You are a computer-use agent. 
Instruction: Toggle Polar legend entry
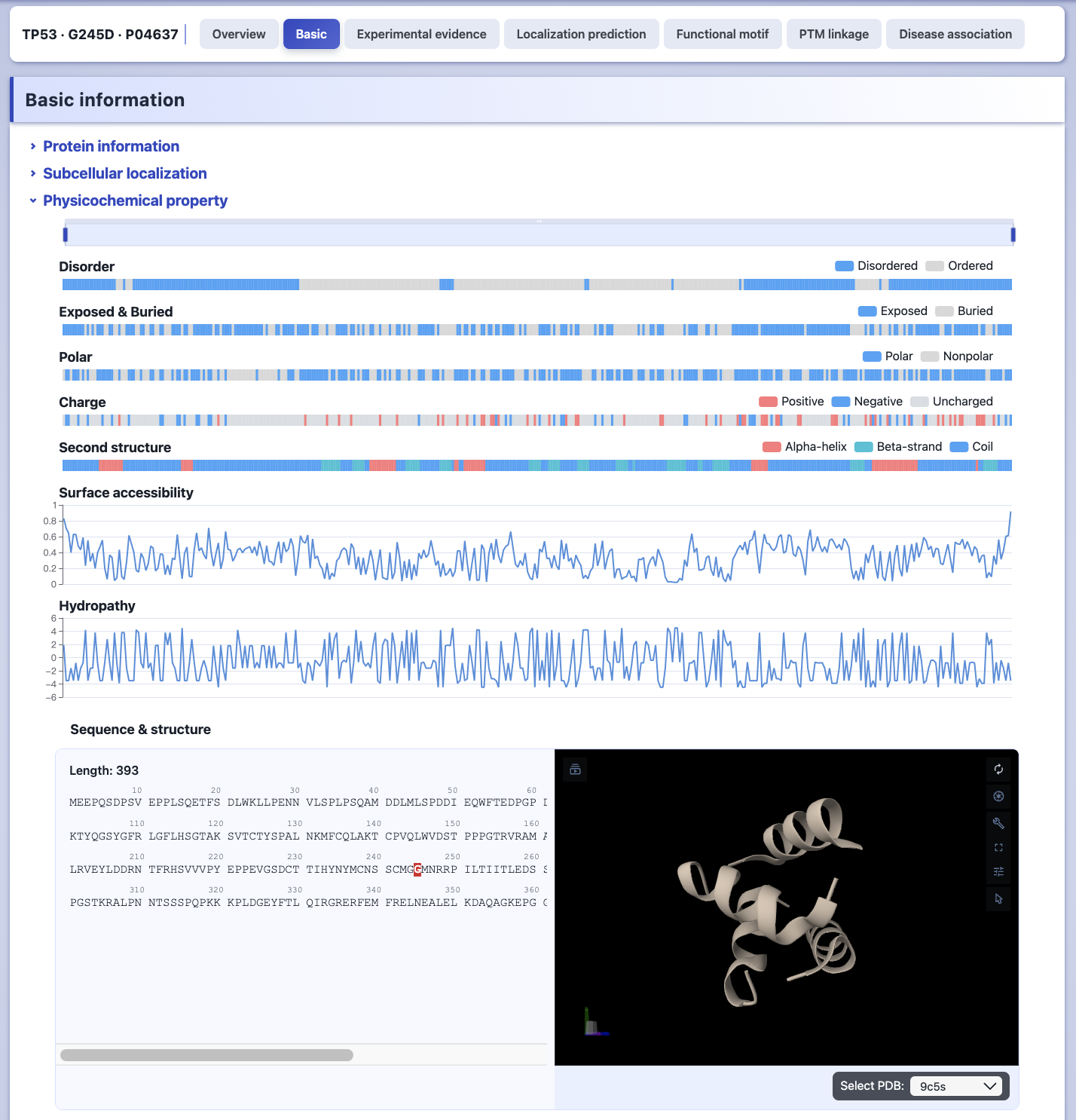888,357
